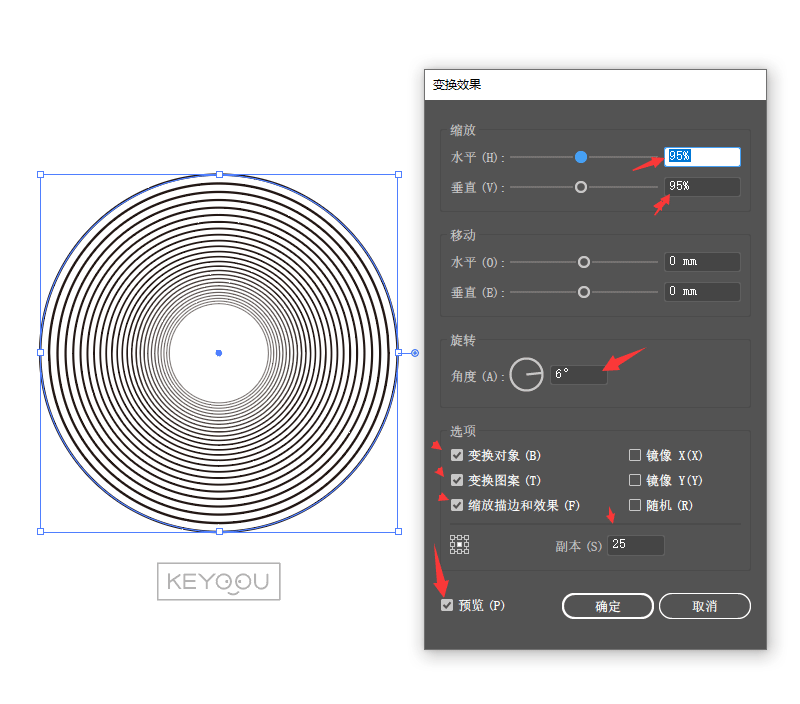The image size is (800, 704).
Task: Click the 副本 (S) copies input field
Action: click(x=635, y=545)
